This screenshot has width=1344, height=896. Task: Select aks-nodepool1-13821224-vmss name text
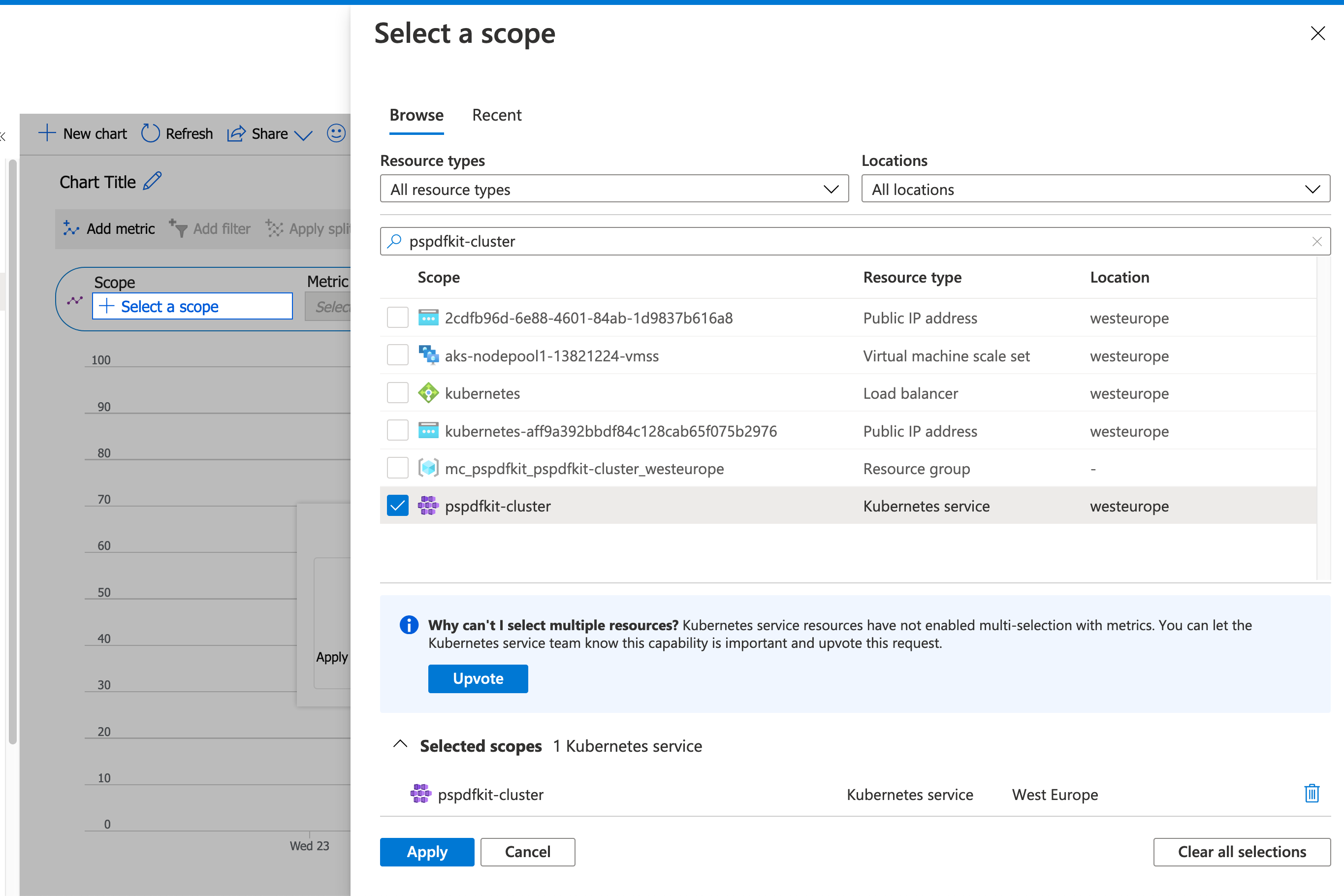tap(551, 356)
